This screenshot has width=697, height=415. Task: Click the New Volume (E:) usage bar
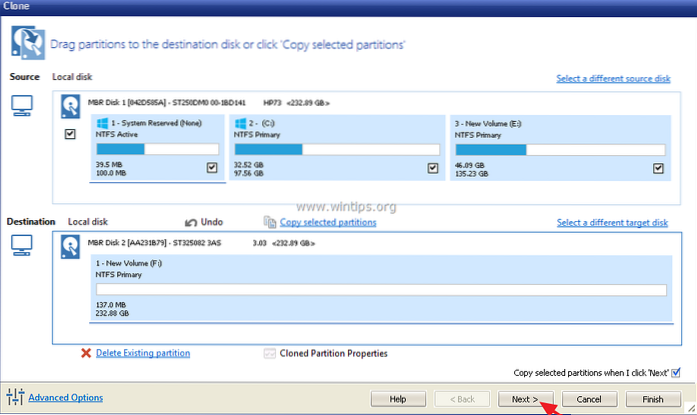[560, 150]
